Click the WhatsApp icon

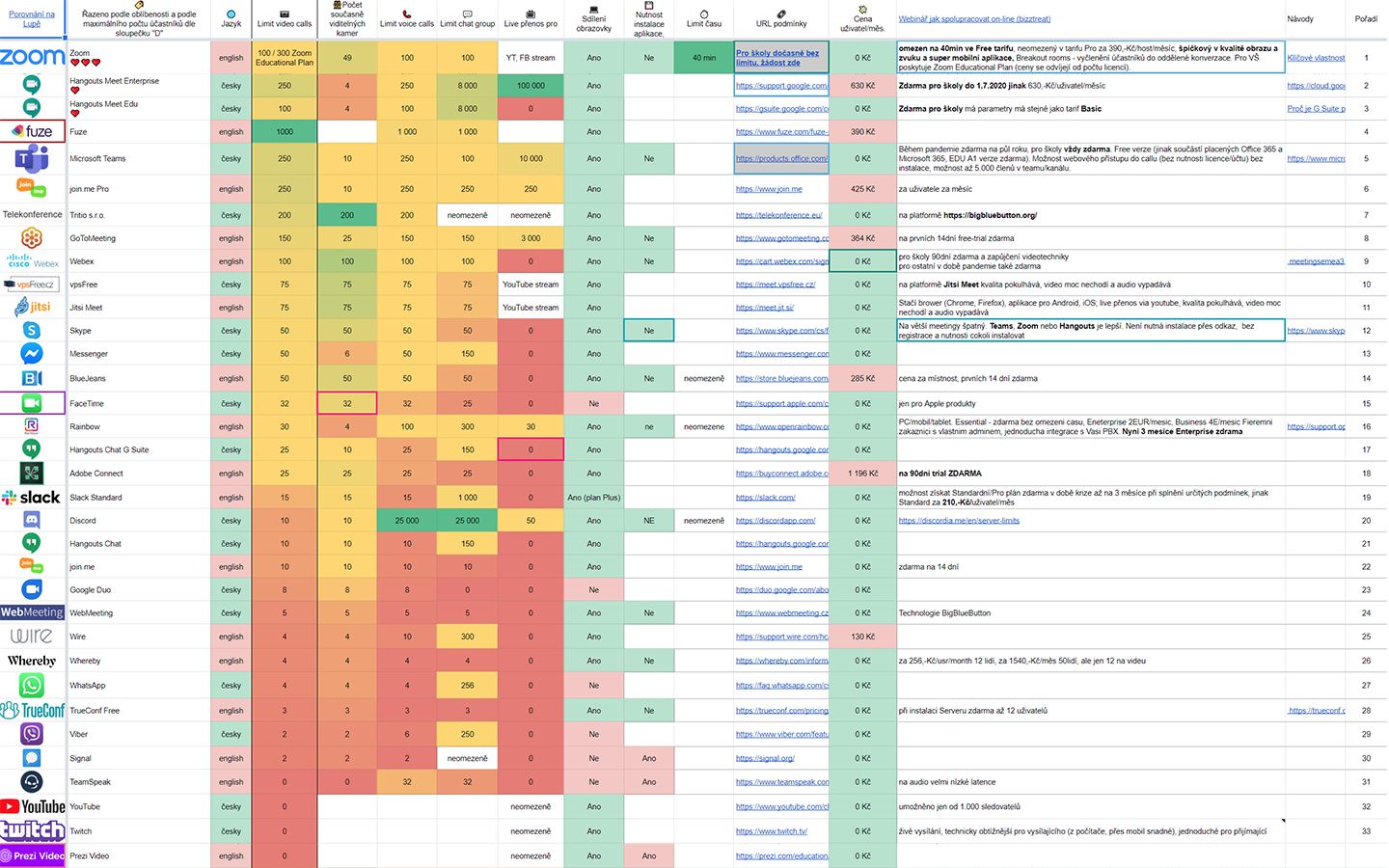[32, 685]
